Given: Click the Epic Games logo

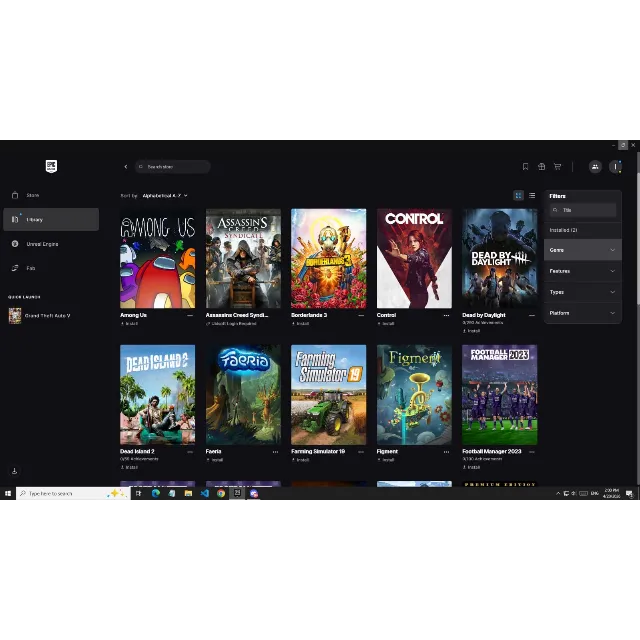Looking at the screenshot, I should point(51,166).
